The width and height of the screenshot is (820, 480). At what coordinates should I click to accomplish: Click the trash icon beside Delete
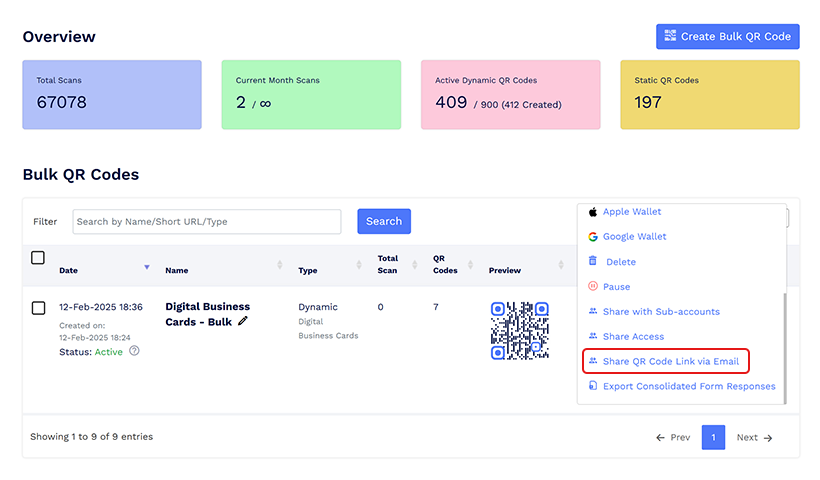coord(593,261)
